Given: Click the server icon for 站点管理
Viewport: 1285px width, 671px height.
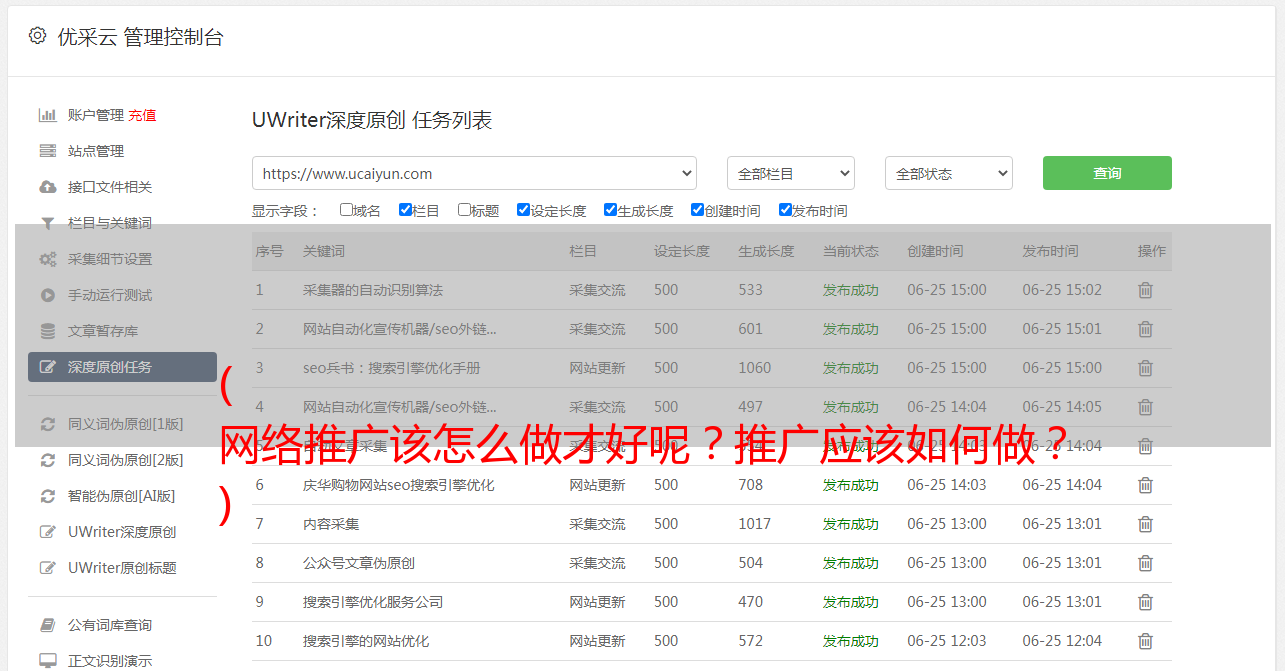Looking at the screenshot, I should coord(47,151).
